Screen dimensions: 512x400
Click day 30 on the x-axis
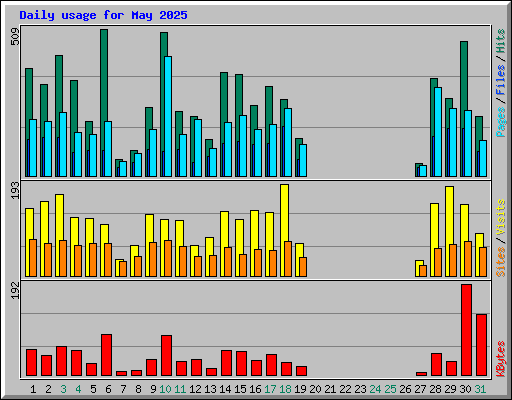click(x=465, y=389)
